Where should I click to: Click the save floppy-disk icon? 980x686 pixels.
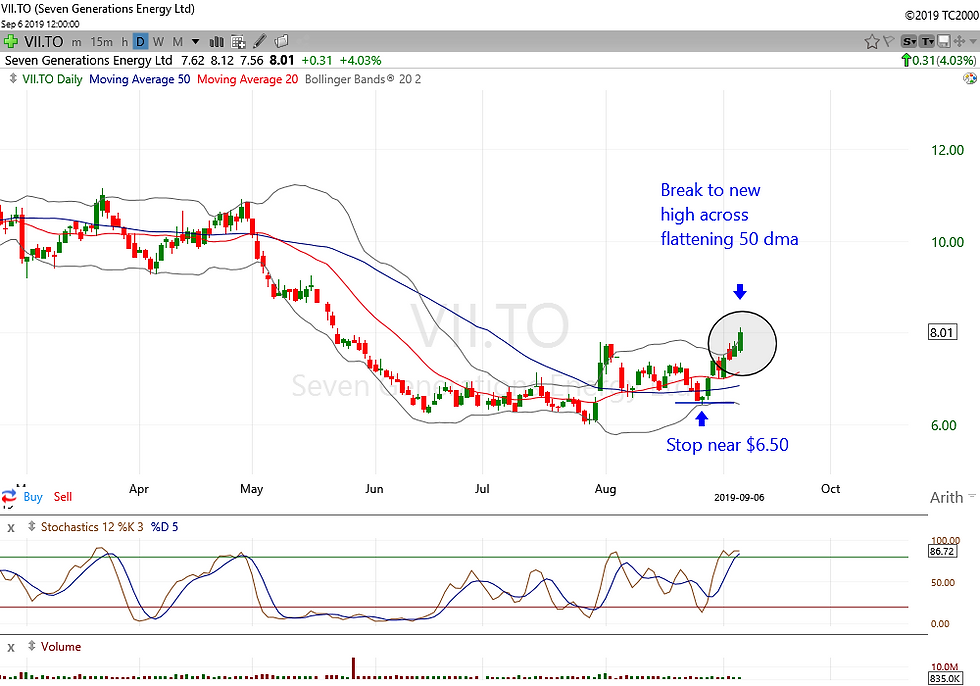pos(944,42)
